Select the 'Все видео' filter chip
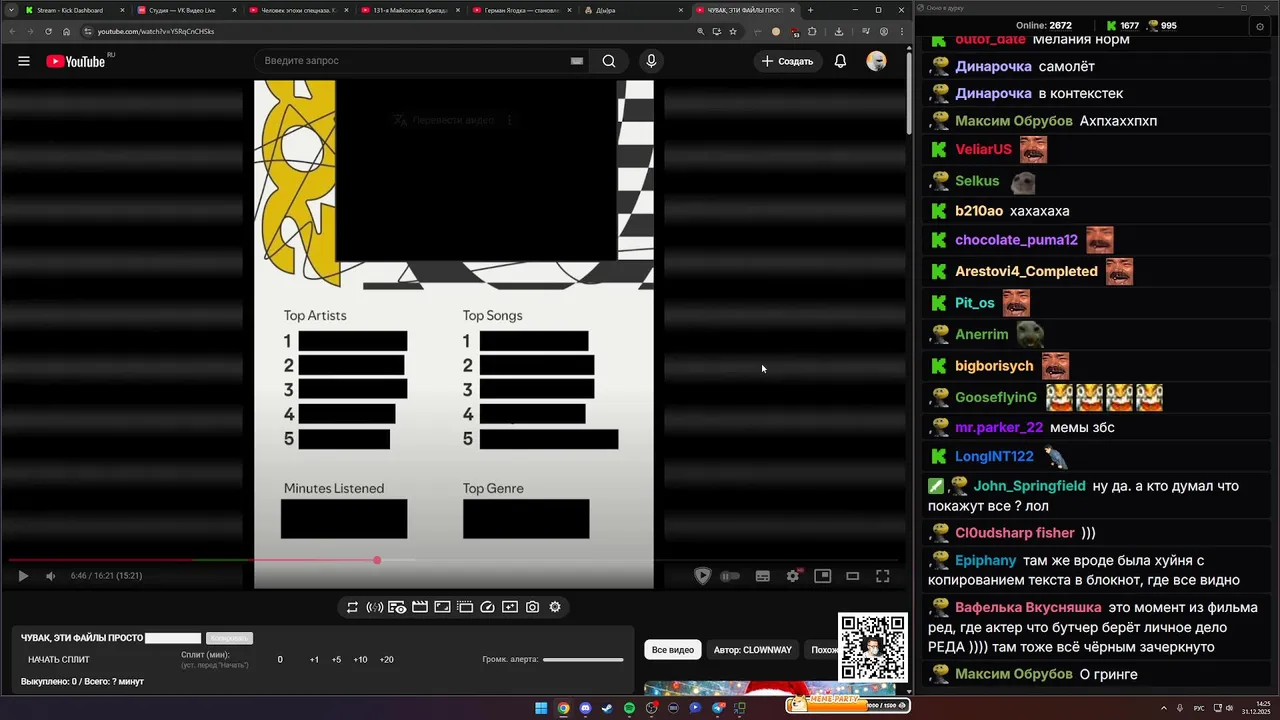This screenshot has width=1280, height=720. tap(673, 650)
